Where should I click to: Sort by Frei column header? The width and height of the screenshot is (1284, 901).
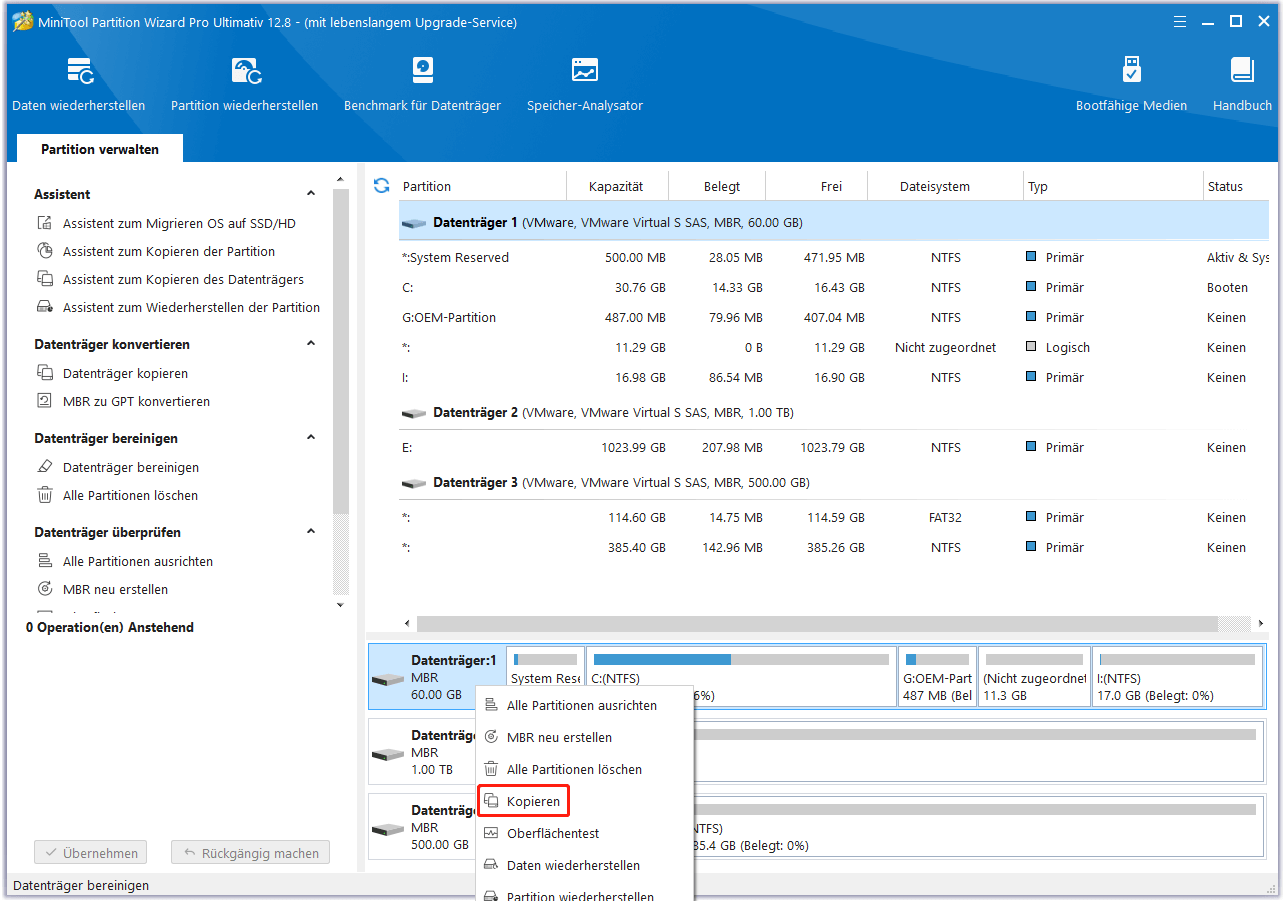click(817, 186)
